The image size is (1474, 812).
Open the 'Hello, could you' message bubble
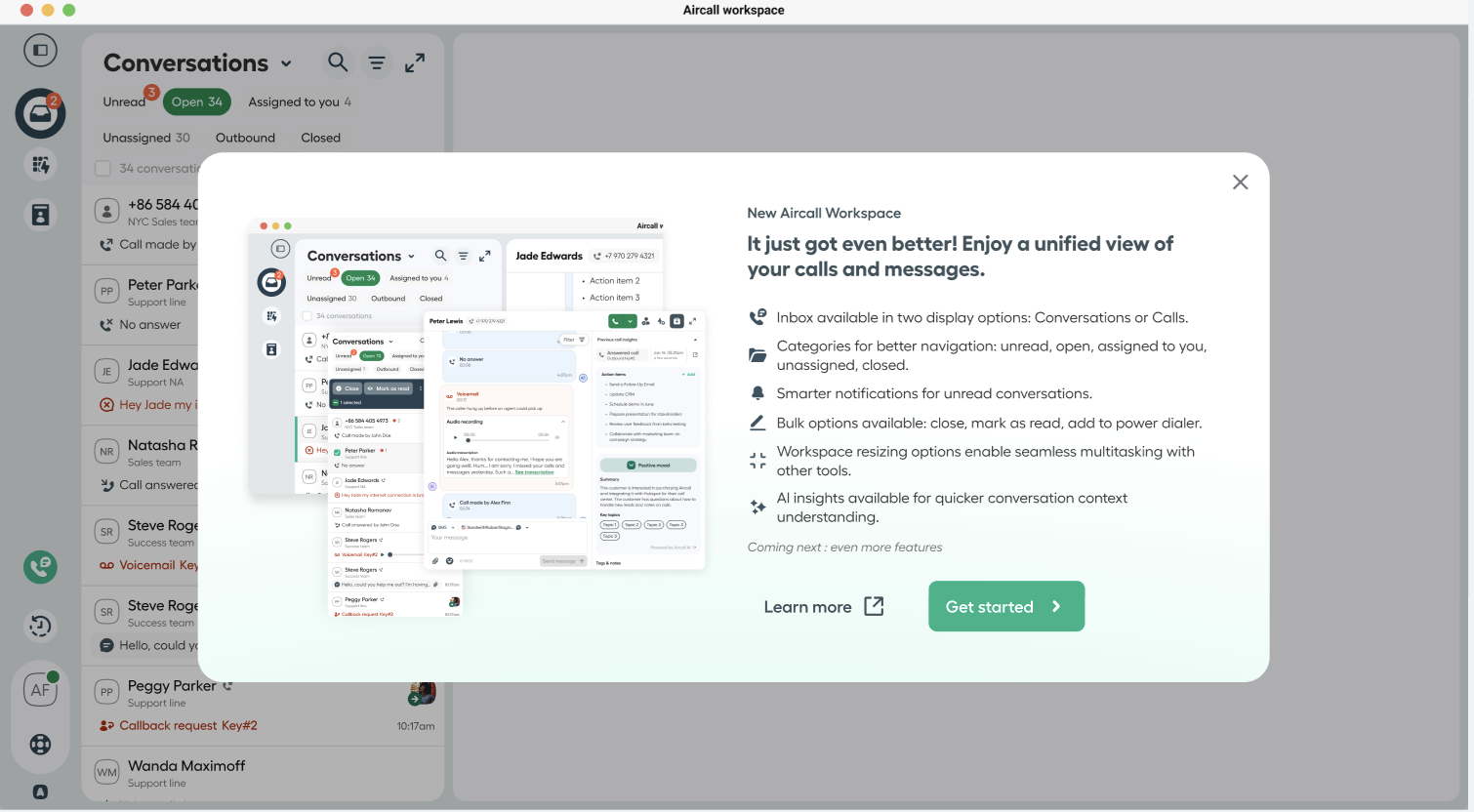tap(148, 645)
